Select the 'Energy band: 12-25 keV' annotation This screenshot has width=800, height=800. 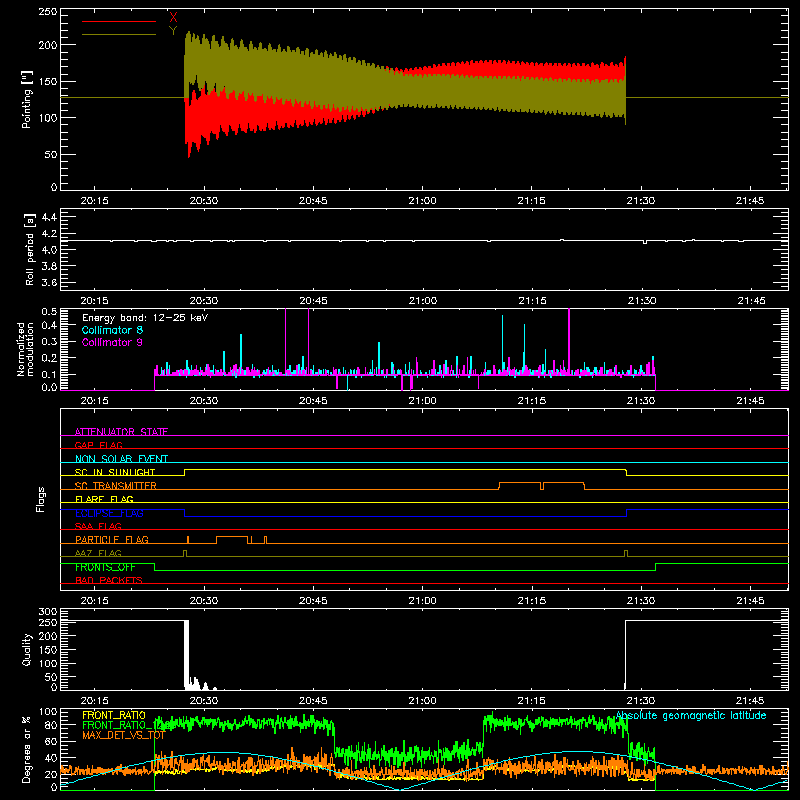coord(145,318)
